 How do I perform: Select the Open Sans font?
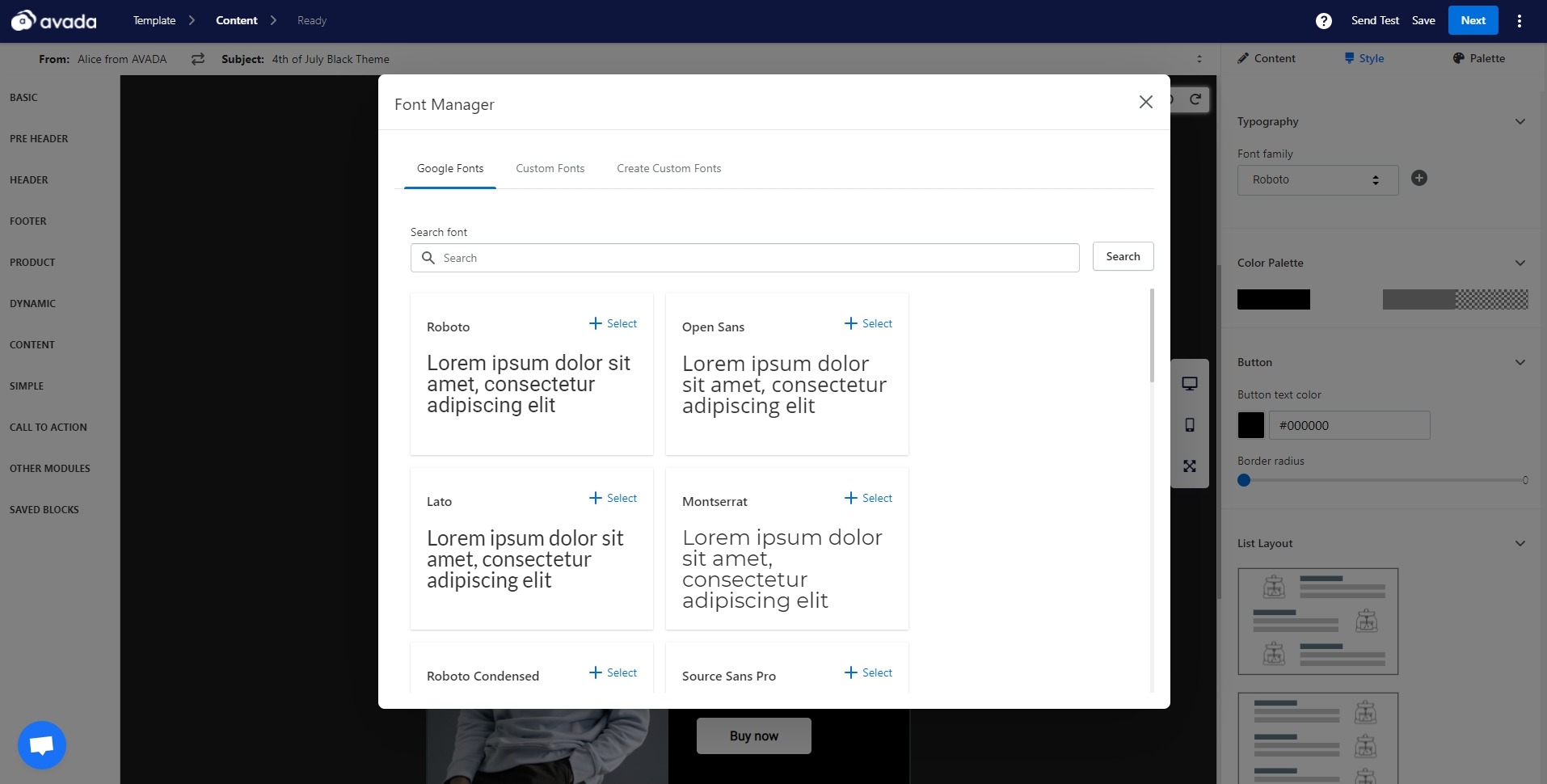(868, 324)
